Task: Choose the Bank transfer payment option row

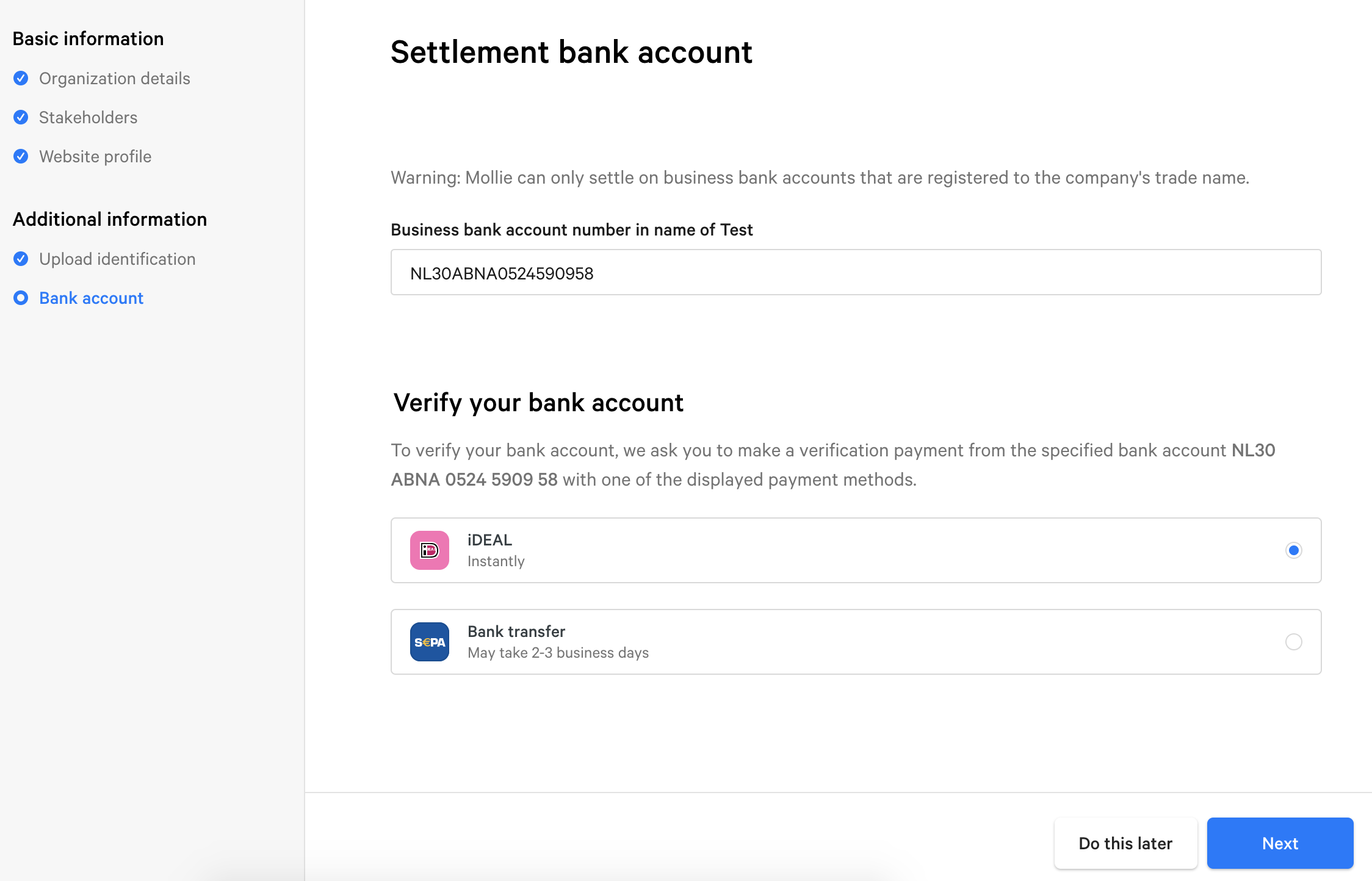Action: [856, 642]
